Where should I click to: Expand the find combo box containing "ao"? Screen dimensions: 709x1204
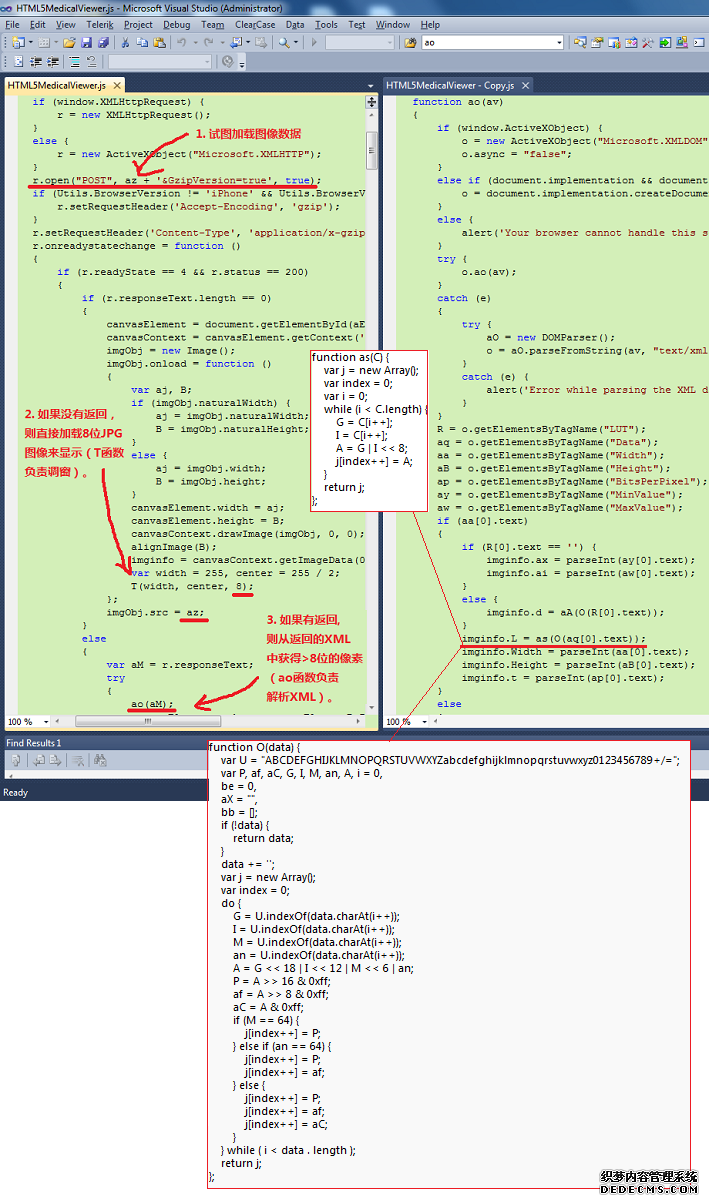tap(558, 43)
